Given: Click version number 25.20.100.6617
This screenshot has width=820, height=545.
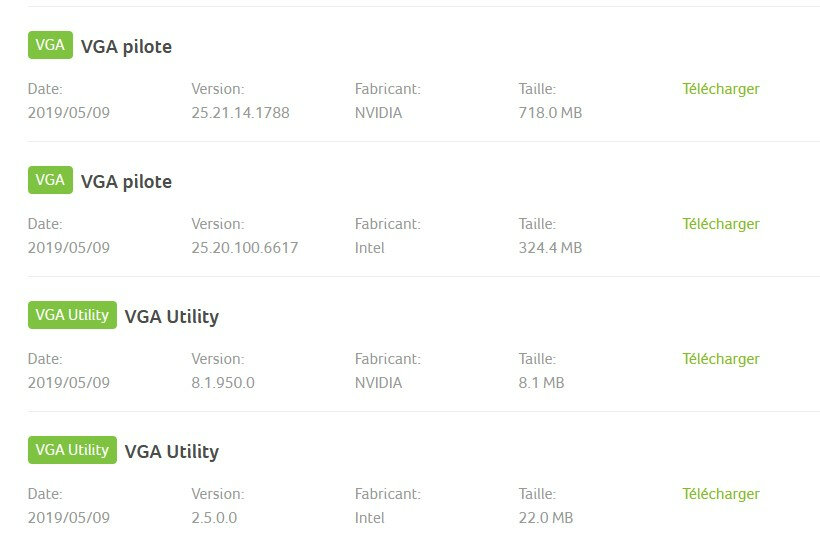Looking at the screenshot, I should (x=244, y=248).
